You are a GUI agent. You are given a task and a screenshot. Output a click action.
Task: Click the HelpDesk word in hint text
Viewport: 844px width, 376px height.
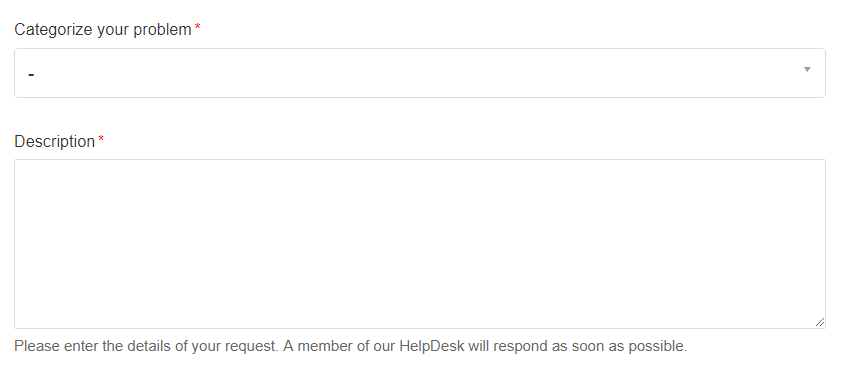(x=432, y=346)
